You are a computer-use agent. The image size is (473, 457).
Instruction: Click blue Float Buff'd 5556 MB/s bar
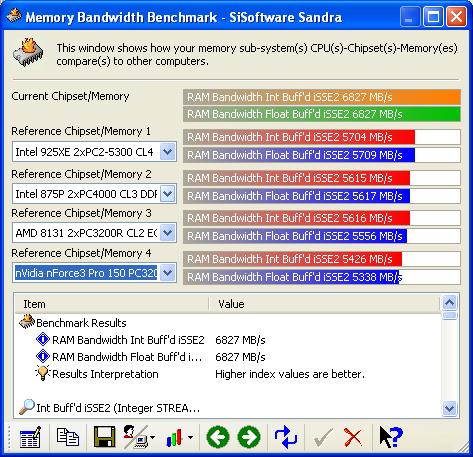tap(295, 236)
